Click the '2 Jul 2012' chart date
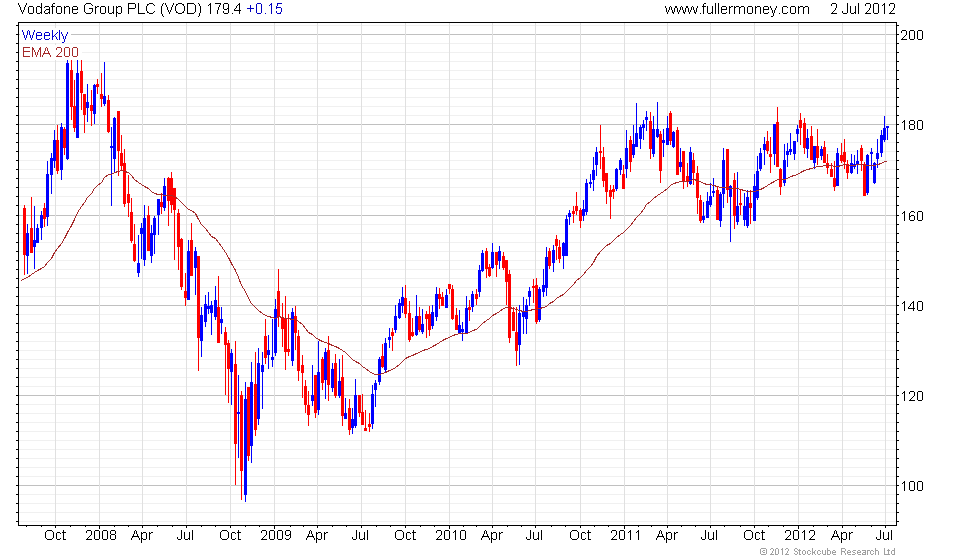Viewport: 980px width, 560px height. (862, 9)
